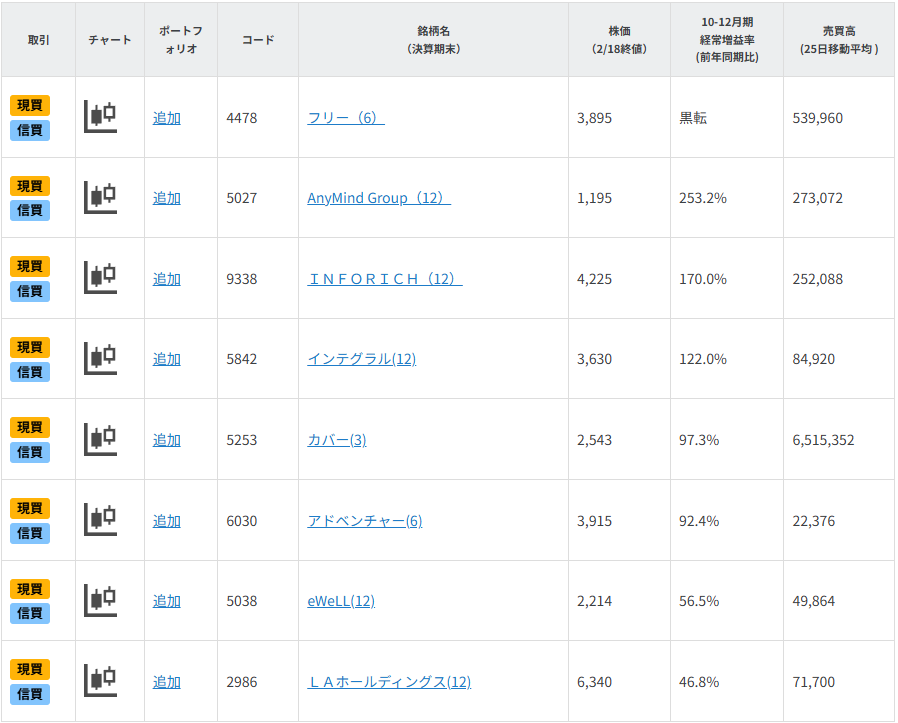Viewport: 898px width, 723px height.
Task: Open the chart icon for INFORICH row
Action: tap(100, 278)
